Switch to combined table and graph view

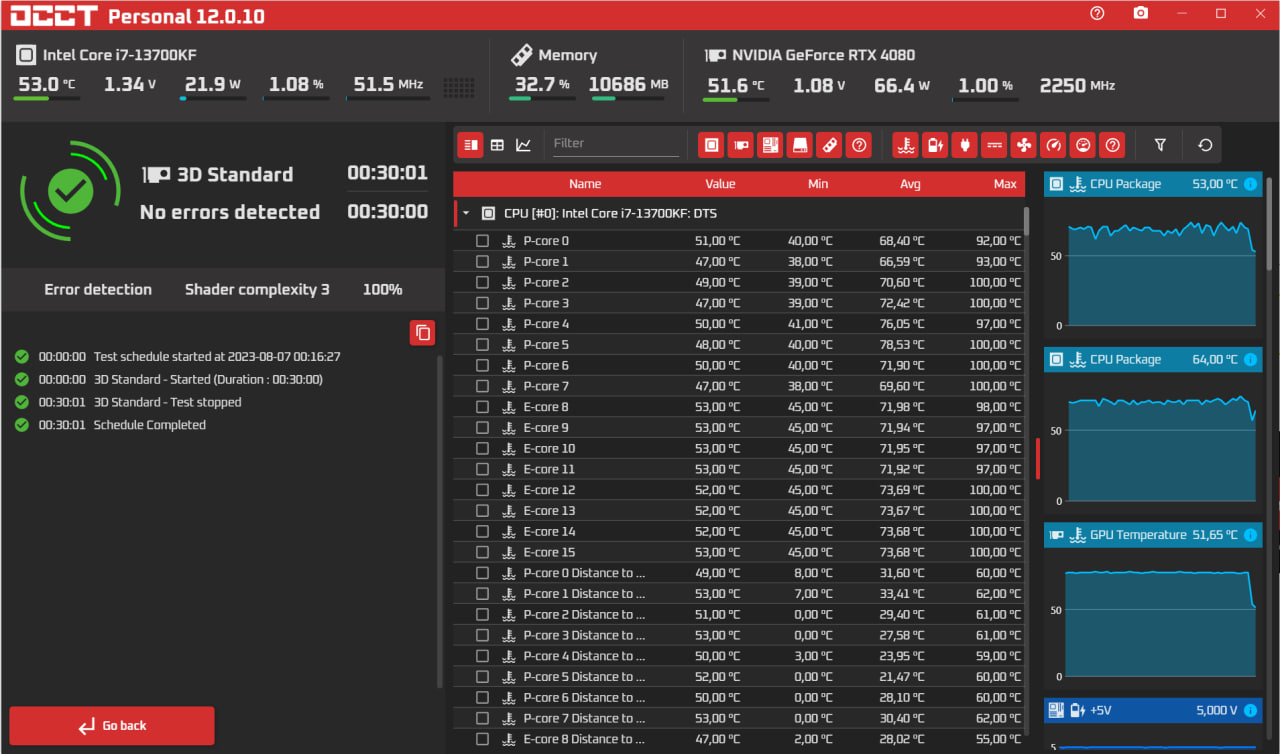471,145
